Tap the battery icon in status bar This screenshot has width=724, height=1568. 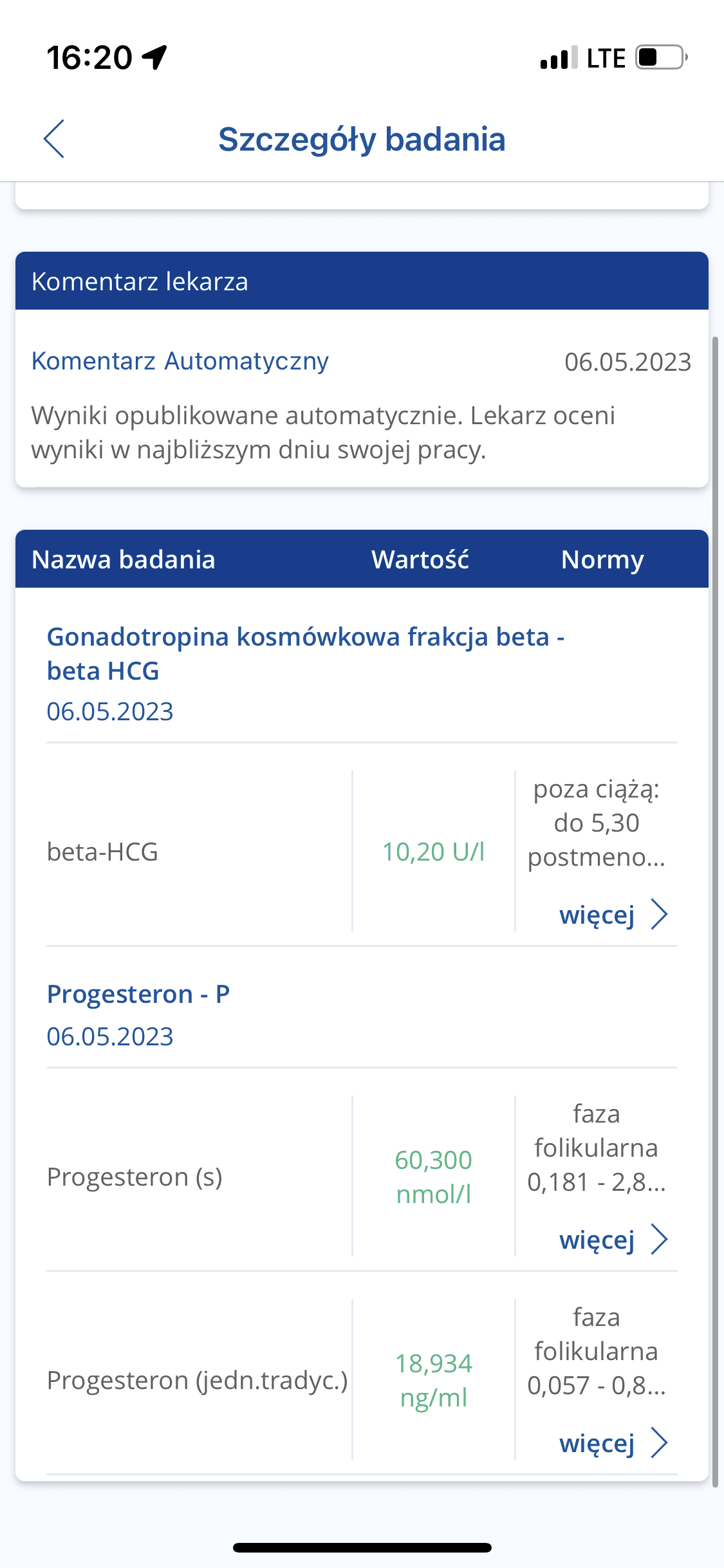[660, 58]
